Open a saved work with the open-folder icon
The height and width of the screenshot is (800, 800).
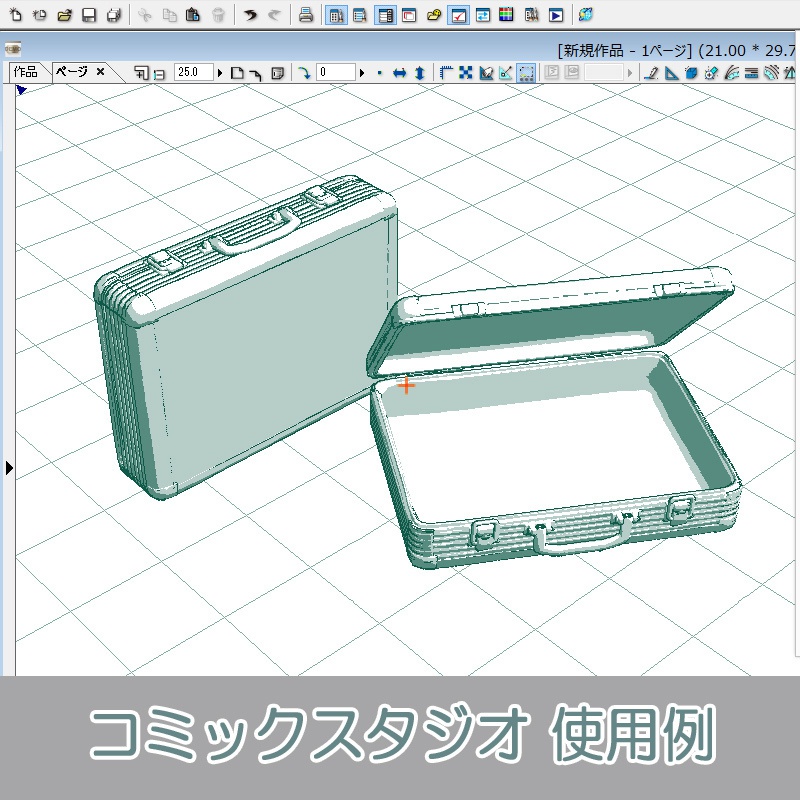coord(63,14)
